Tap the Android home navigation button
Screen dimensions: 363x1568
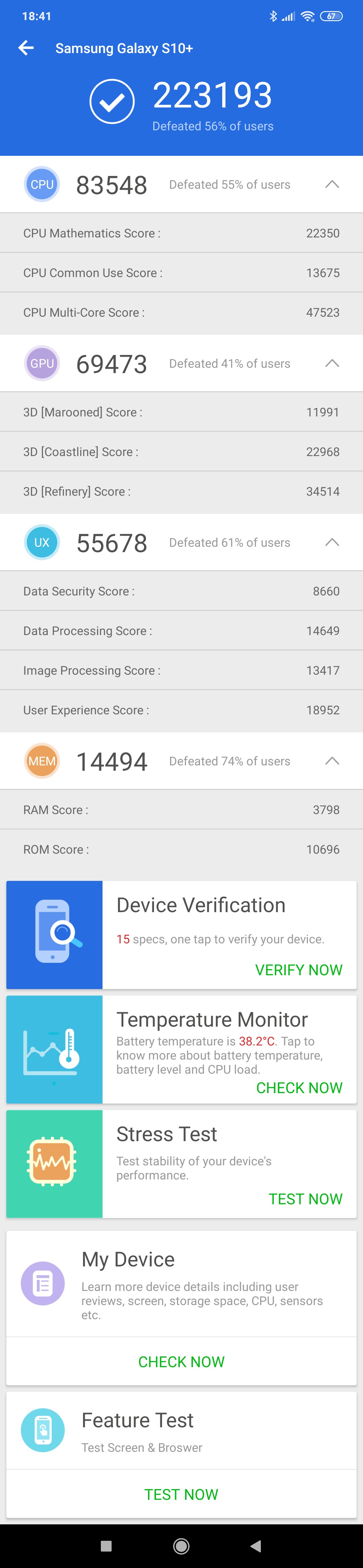tap(181, 1545)
